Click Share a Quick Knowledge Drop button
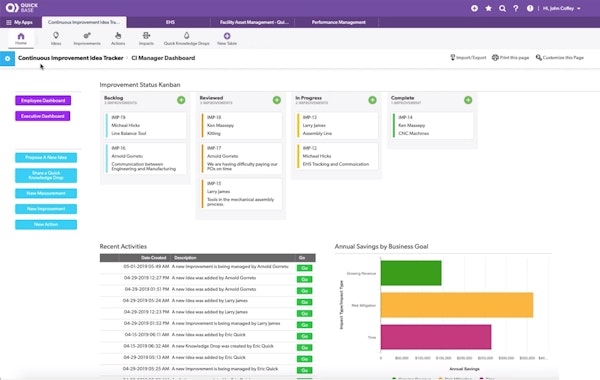 coord(46,175)
